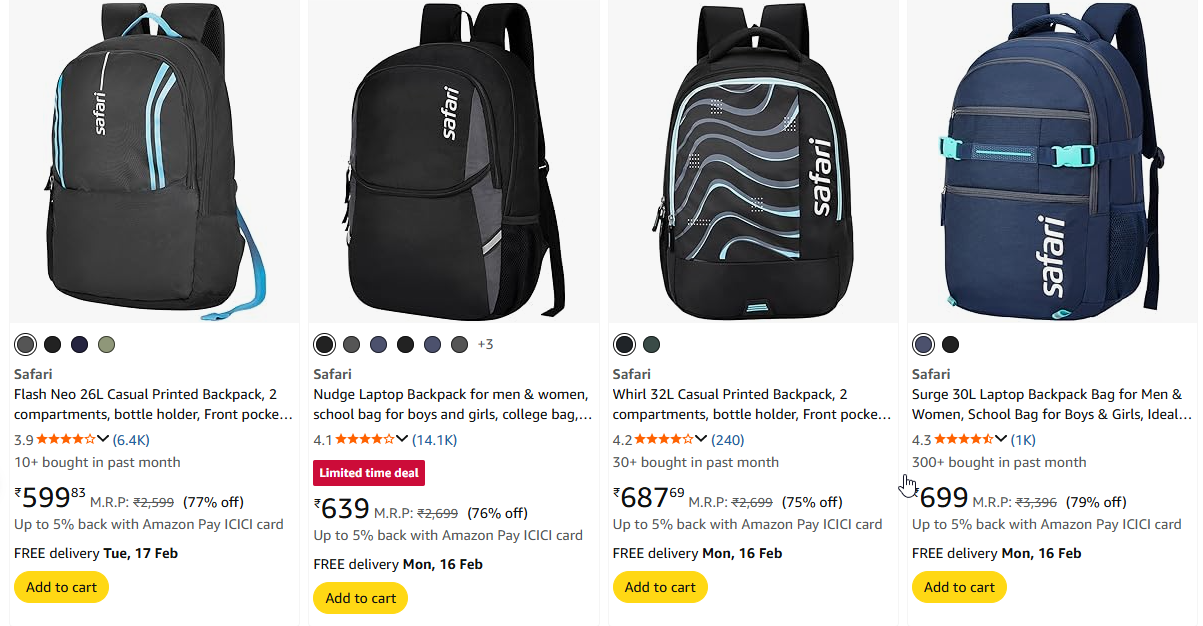Expand the Surge 30L rating chevron
The width and height of the screenshot is (1203, 626).
tap(1001, 439)
